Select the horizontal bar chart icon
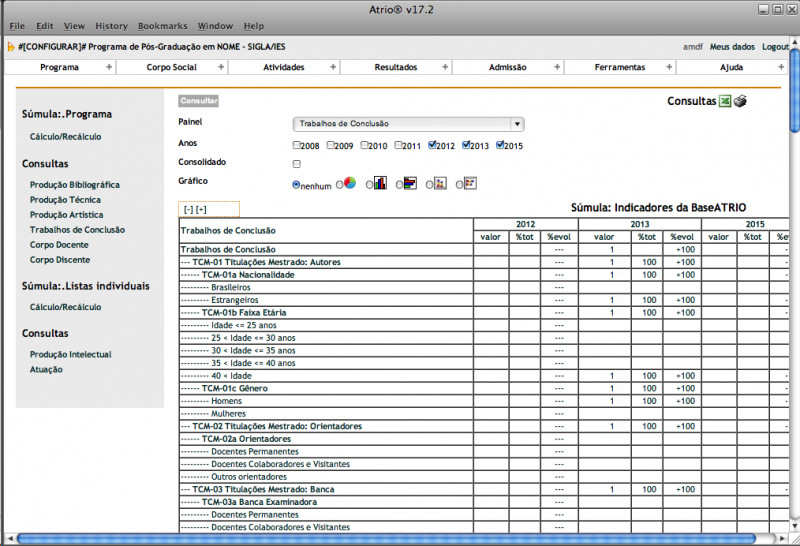The image size is (800, 546). click(x=410, y=184)
